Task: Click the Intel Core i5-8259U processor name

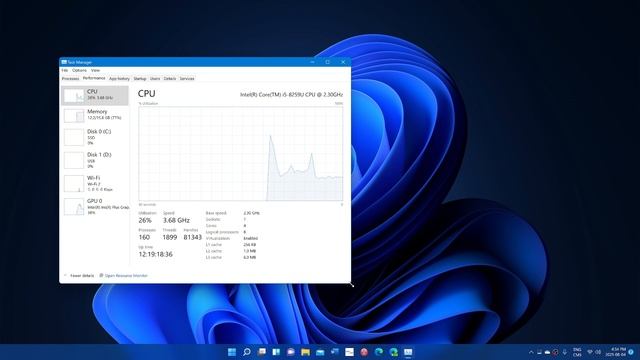Action: (x=291, y=94)
